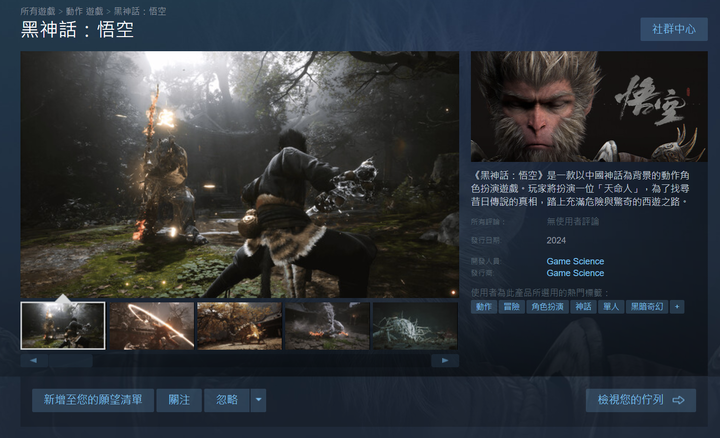Image resolution: width=720 pixels, height=438 pixels.
Task: Click 新增至您的願望清單 wishlist button
Action: click(x=93, y=400)
